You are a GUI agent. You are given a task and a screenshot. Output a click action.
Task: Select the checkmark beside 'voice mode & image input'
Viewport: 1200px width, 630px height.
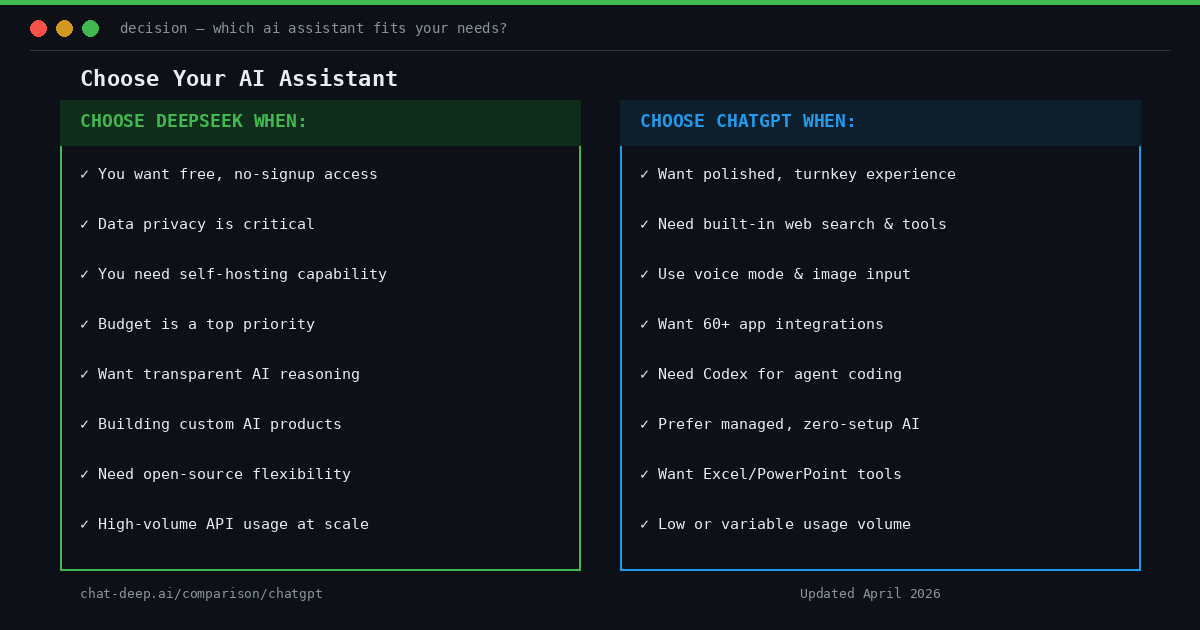tap(644, 274)
